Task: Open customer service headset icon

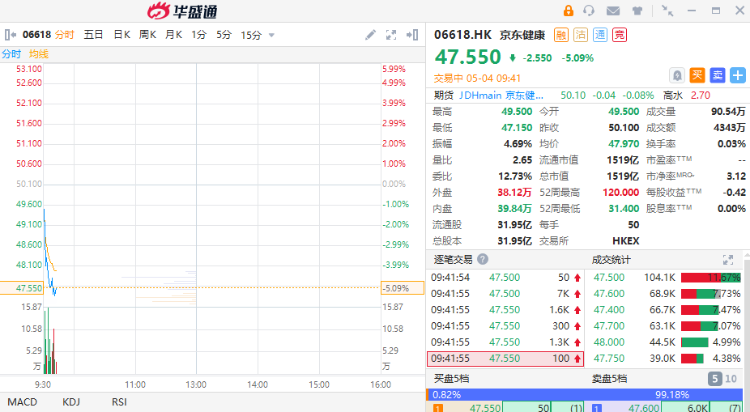Action: (x=589, y=11)
